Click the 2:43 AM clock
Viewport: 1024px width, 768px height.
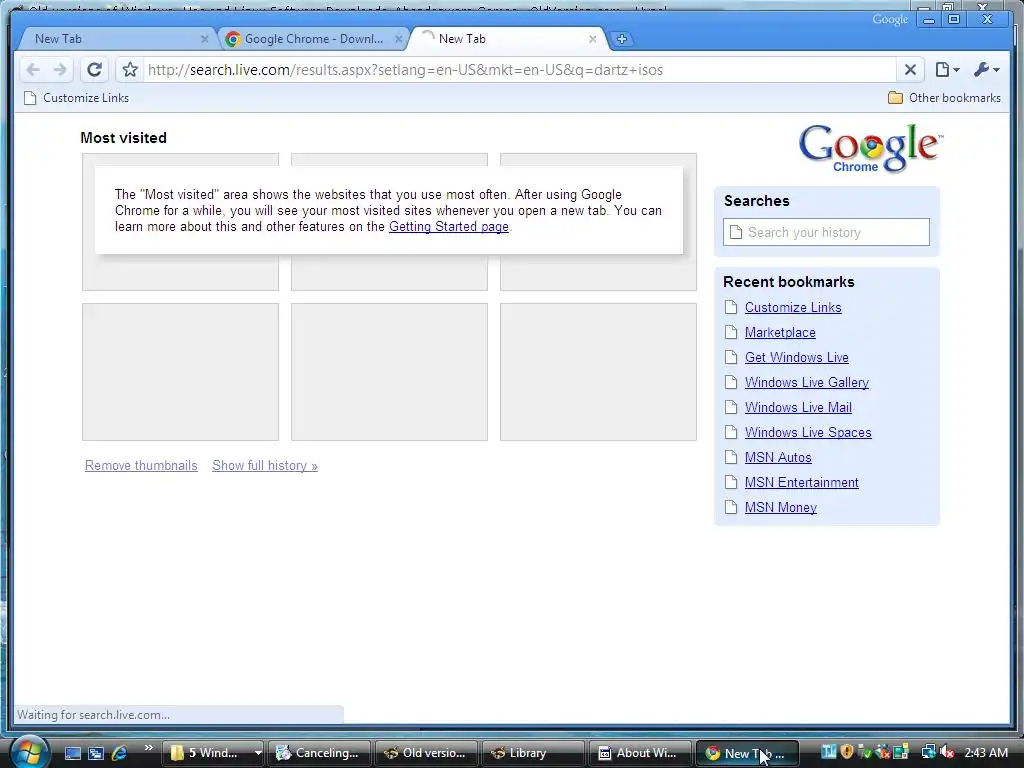tap(985, 752)
